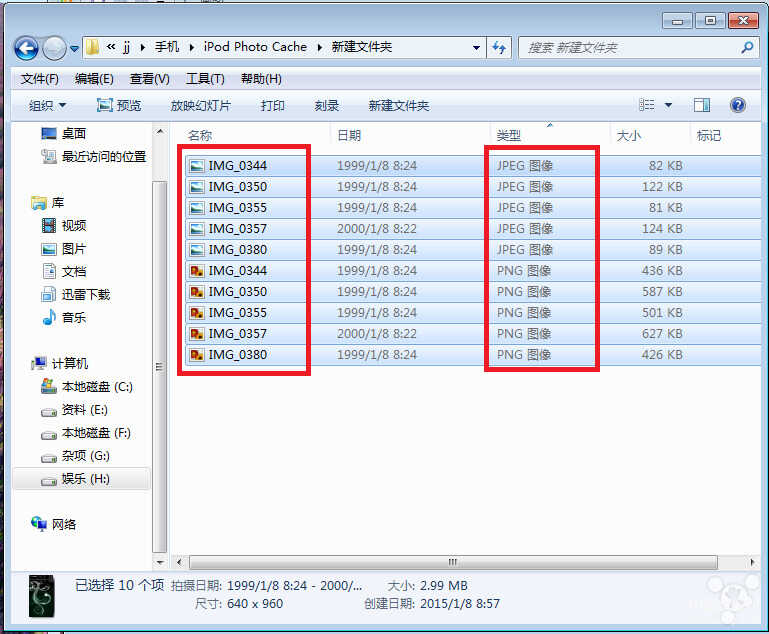Sort by the 标记 column header
The height and width of the screenshot is (634, 769).
tap(709, 135)
